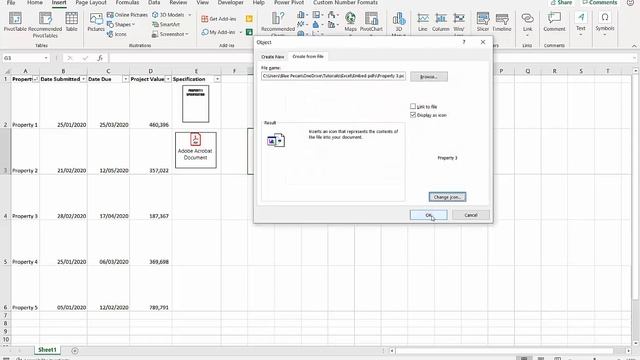Switch to the Create New tab
Viewport: 640px width, 360px height.
(273, 57)
